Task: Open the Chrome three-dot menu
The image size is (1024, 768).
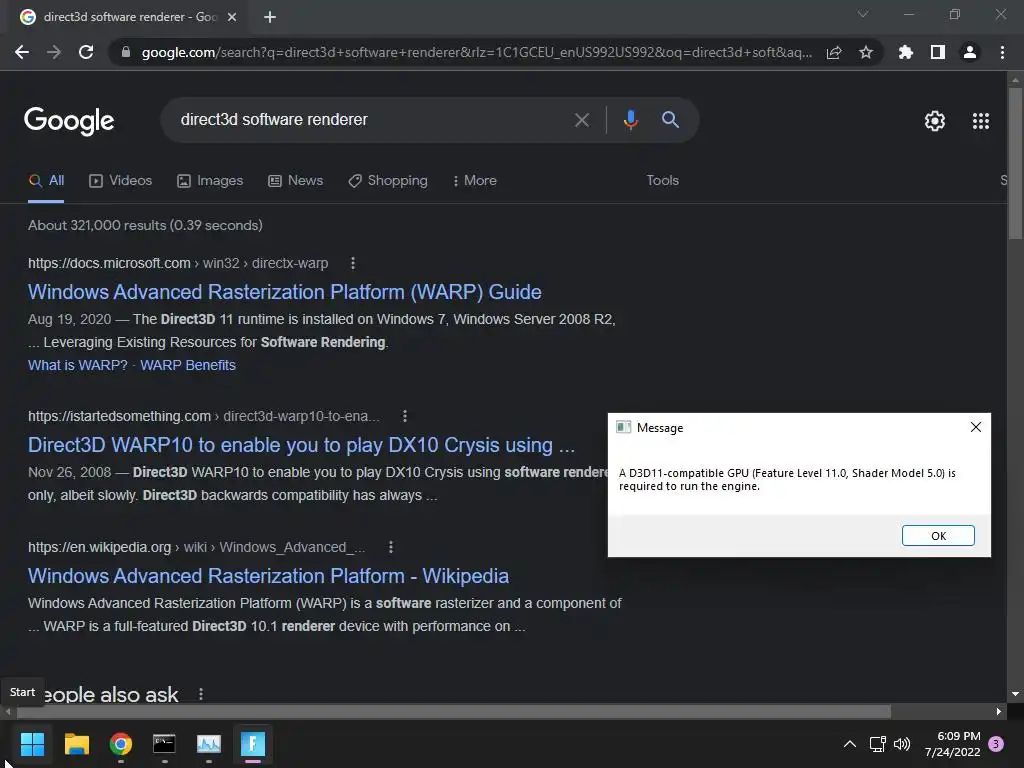Action: [1002, 52]
